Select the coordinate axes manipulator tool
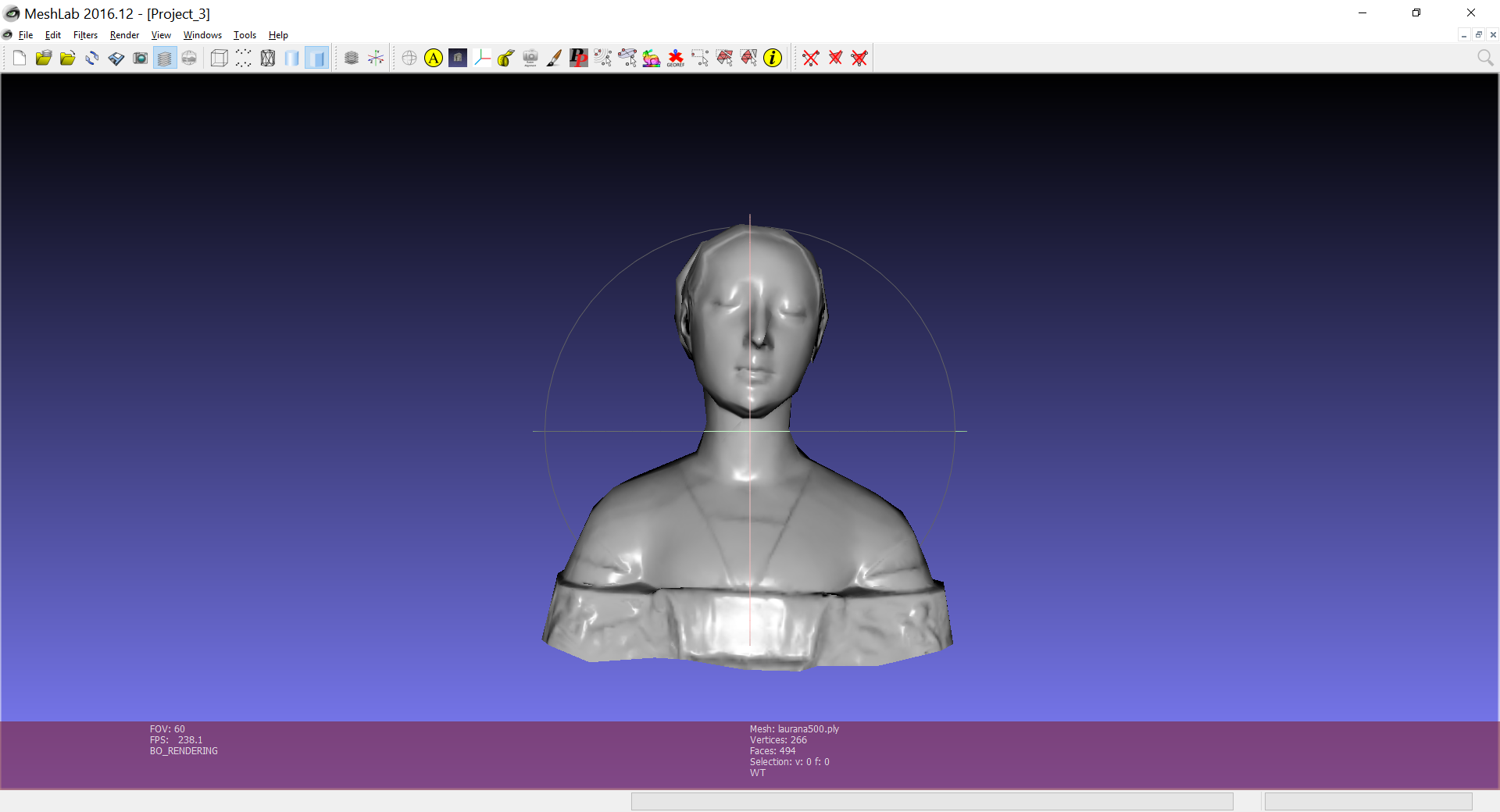Viewport: 1500px width, 812px height. (482, 58)
